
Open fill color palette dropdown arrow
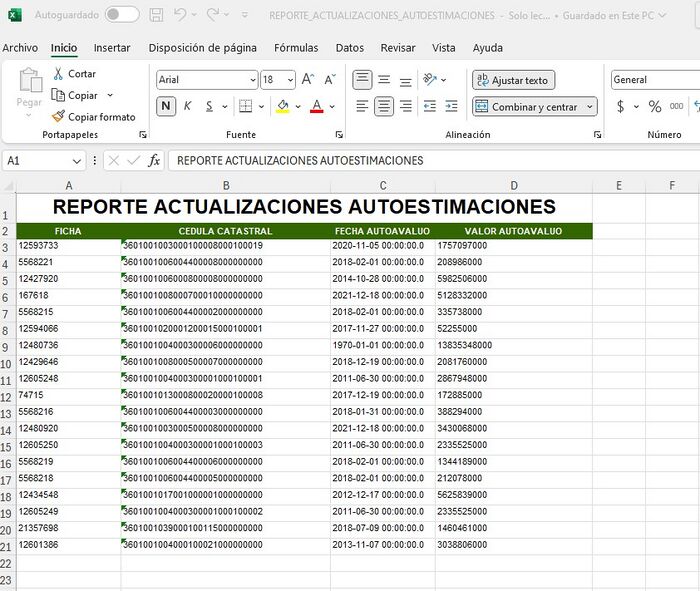tap(298, 107)
